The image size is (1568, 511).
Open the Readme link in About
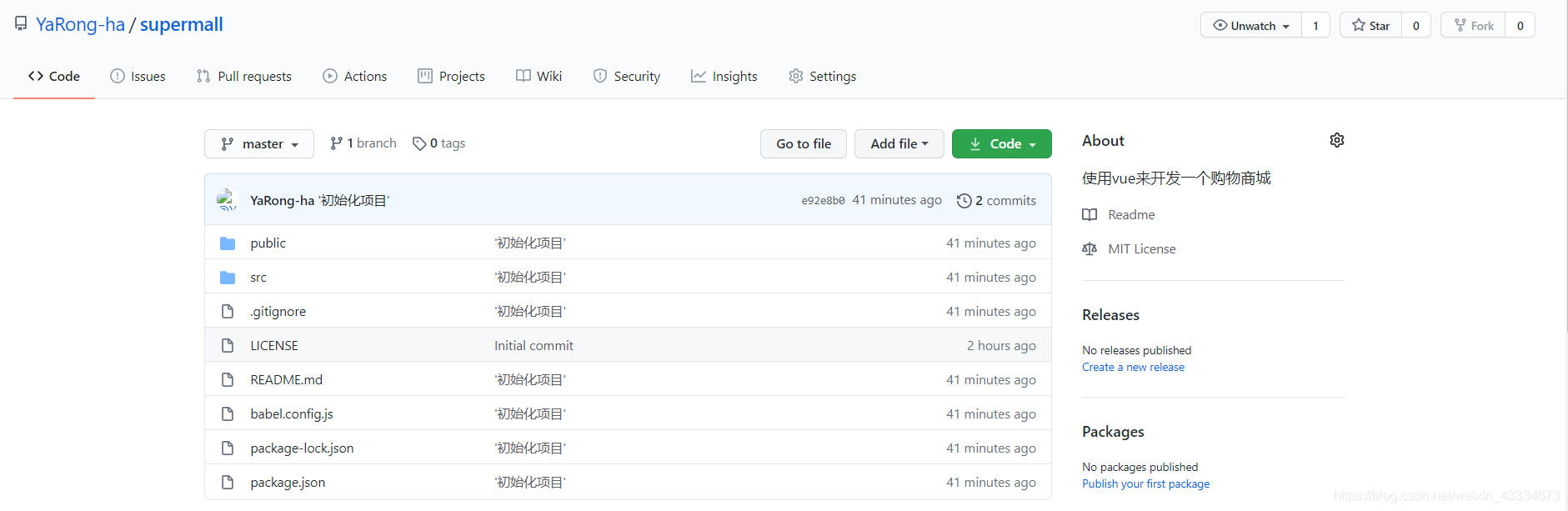point(1131,214)
